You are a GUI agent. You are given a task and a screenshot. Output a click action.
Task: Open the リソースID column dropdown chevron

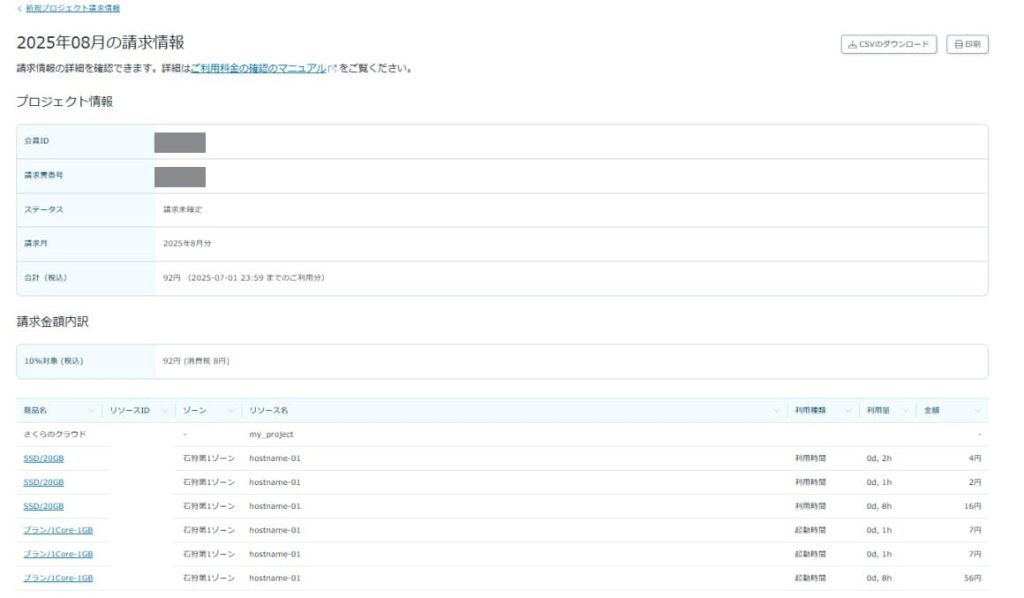165,411
